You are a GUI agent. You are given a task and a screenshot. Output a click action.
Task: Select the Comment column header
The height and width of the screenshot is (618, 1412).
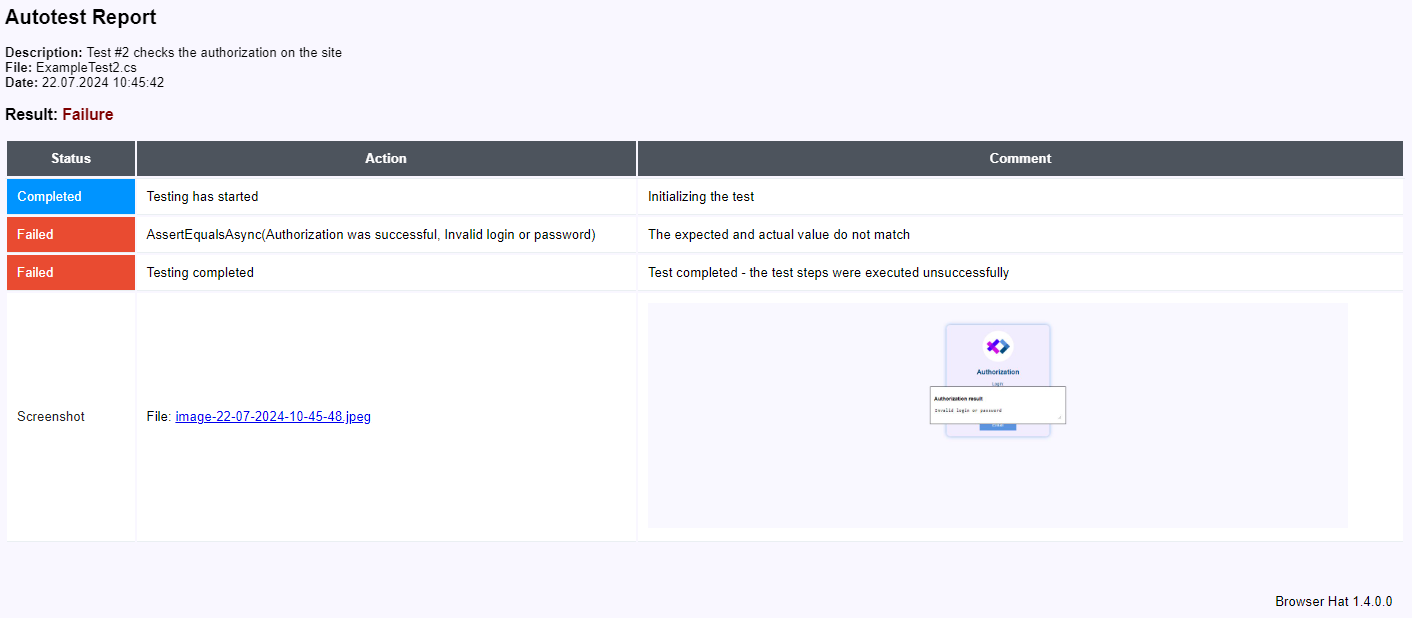(x=1020, y=158)
